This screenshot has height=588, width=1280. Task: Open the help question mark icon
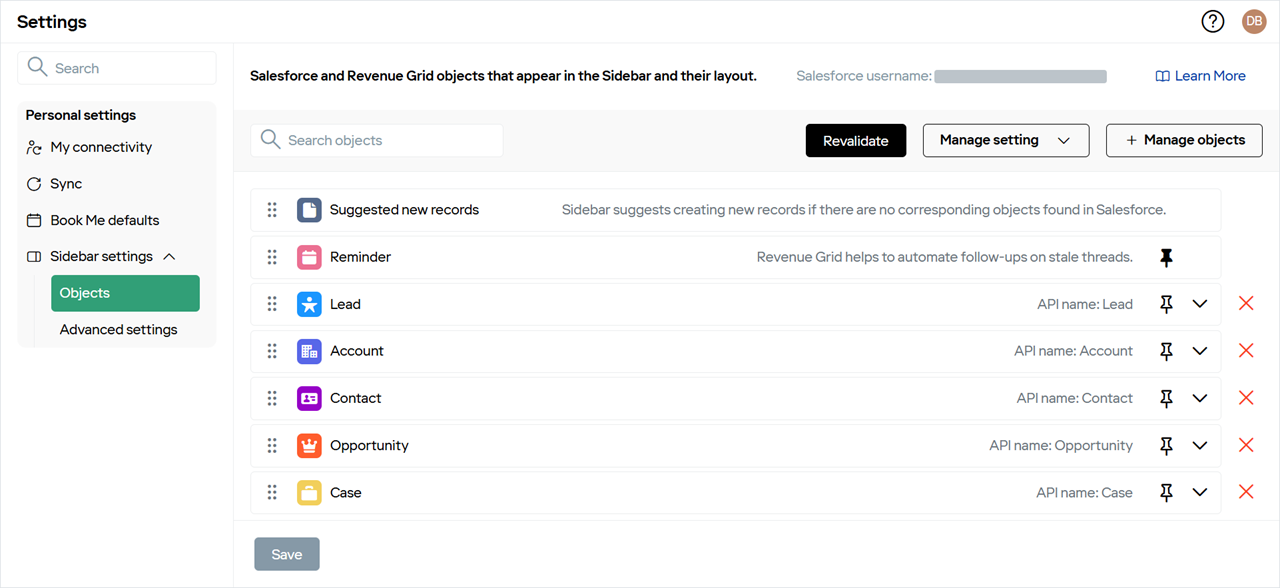tap(1213, 21)
